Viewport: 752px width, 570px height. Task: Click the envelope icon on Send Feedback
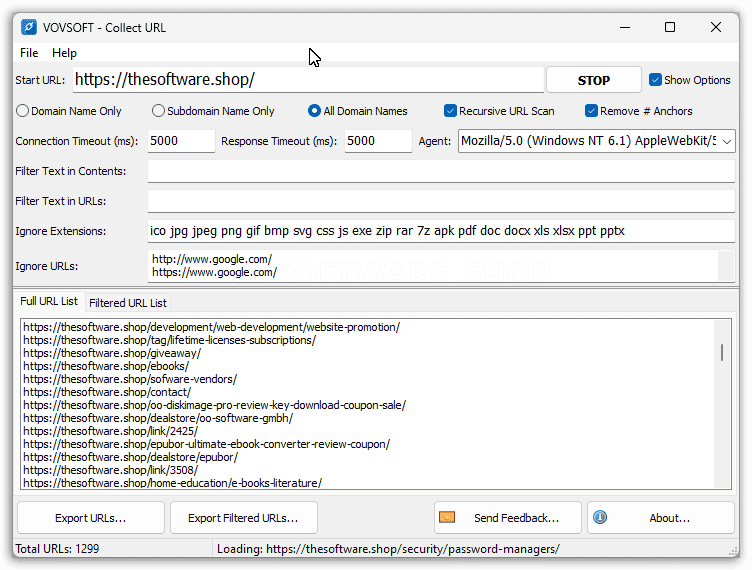click(447, 517)
